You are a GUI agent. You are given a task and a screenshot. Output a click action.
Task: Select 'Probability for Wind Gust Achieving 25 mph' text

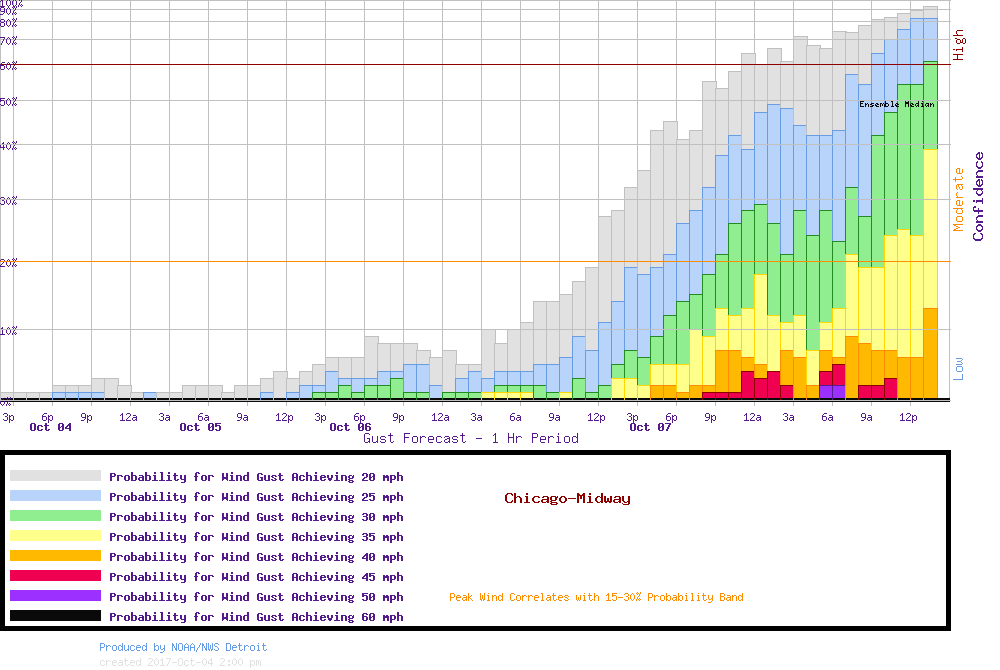click(256, 497)
